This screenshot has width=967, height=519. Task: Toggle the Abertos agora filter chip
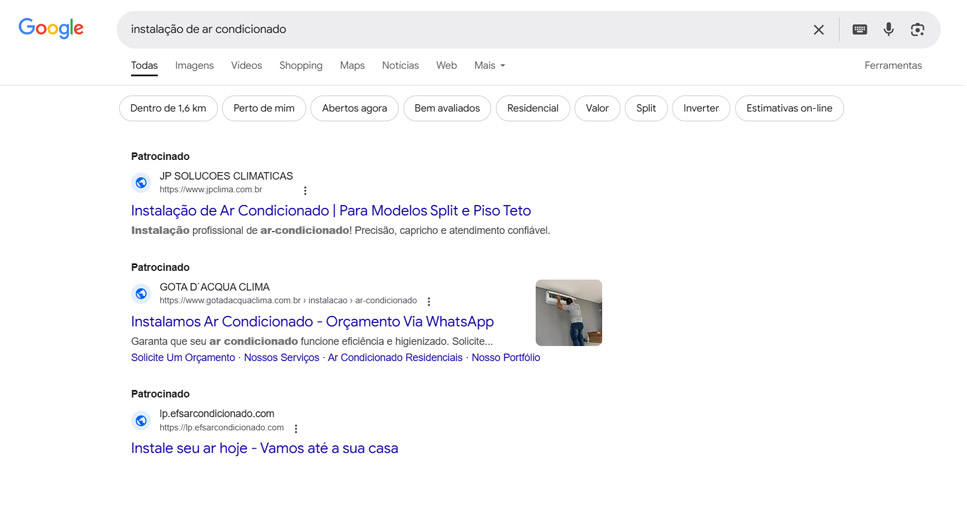[355, 108]
